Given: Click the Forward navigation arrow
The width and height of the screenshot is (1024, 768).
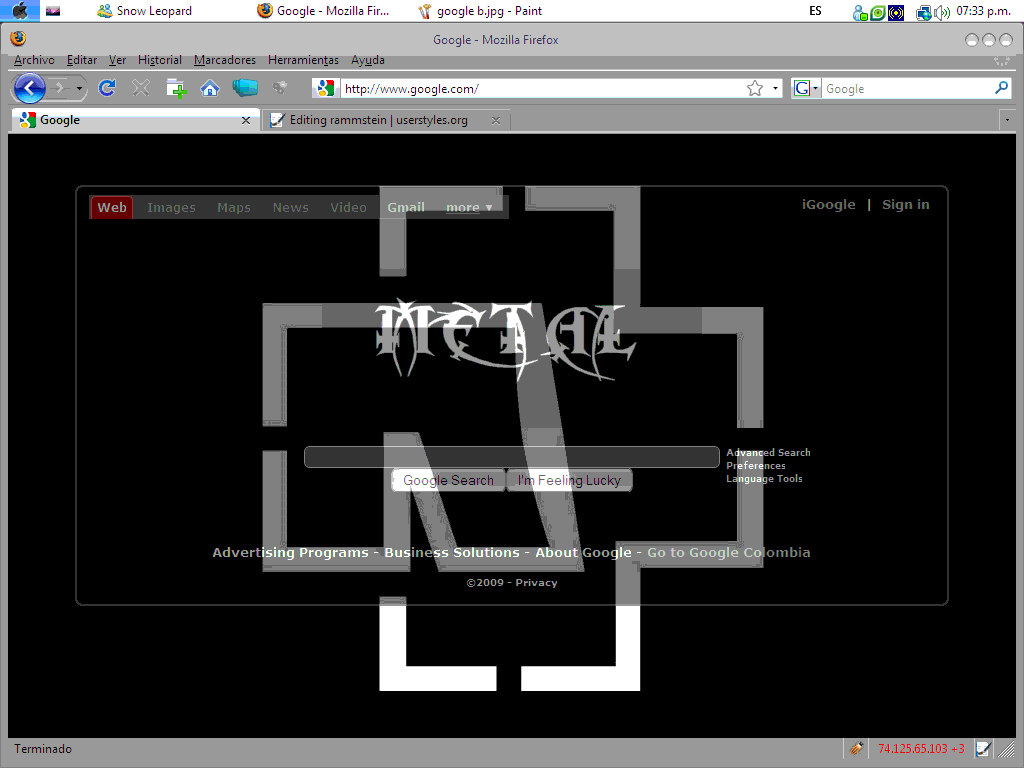Looking at the screenshot, I should click(59, 88).
